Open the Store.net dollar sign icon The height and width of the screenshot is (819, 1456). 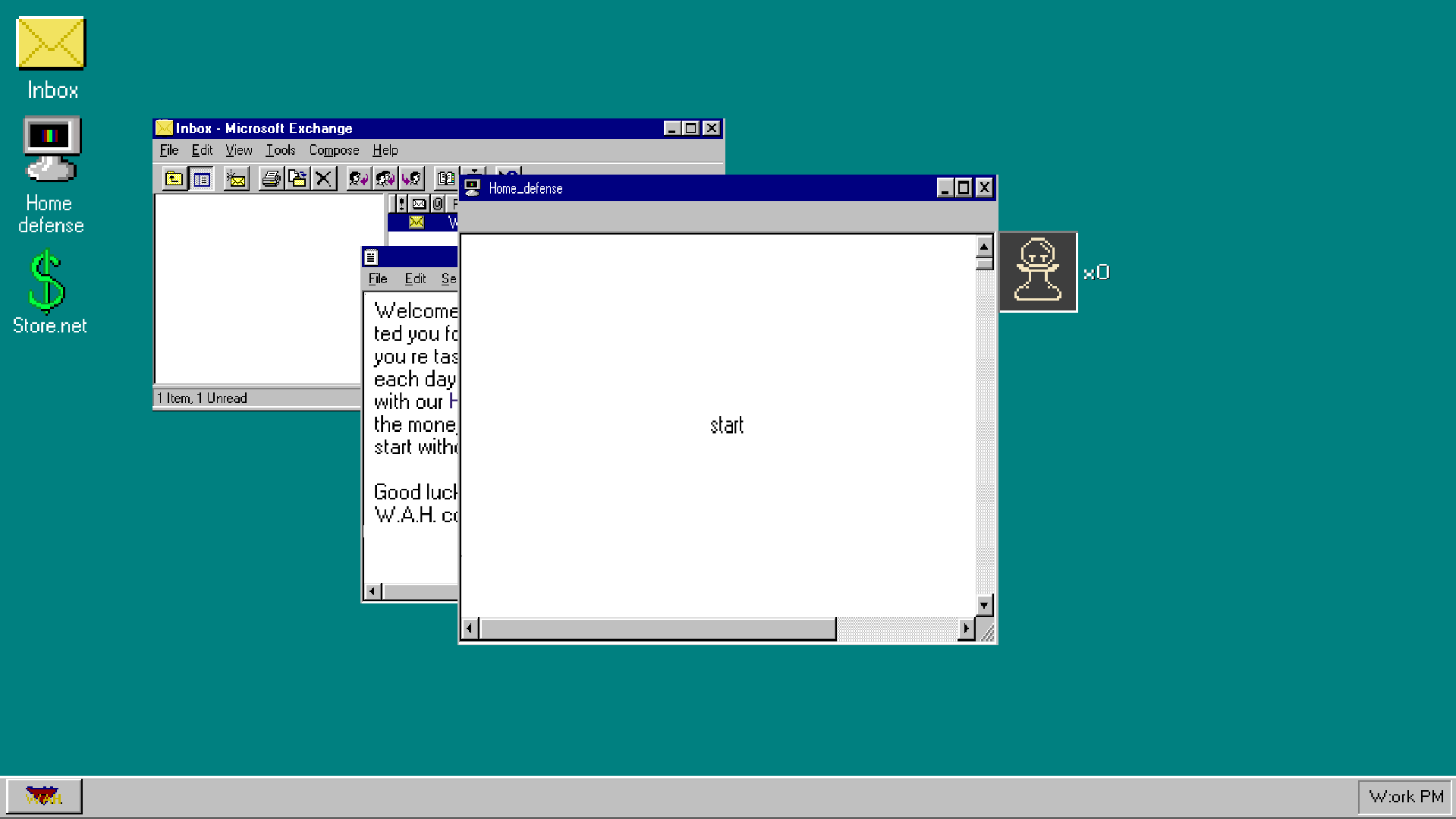pos(49,293)
